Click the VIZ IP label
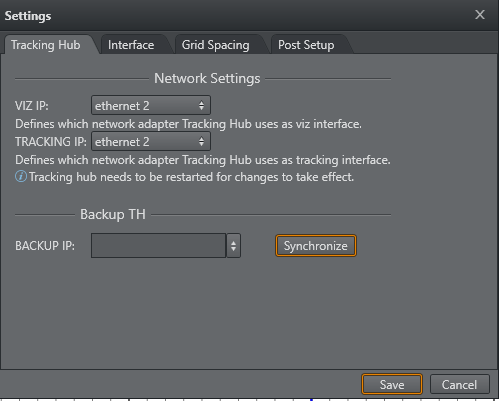Viewport: 499px width, 401px height. point(32,106)
